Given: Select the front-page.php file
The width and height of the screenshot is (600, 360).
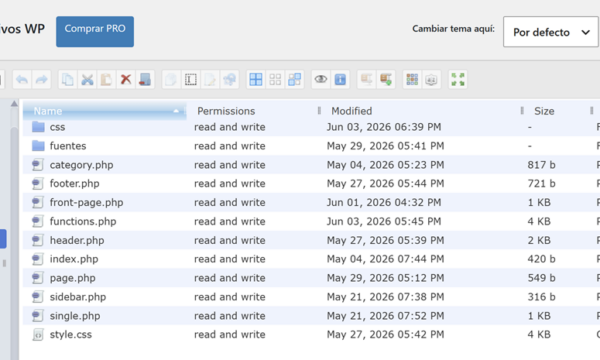Looking at the screenshot, I should click(x=311, y=202).
